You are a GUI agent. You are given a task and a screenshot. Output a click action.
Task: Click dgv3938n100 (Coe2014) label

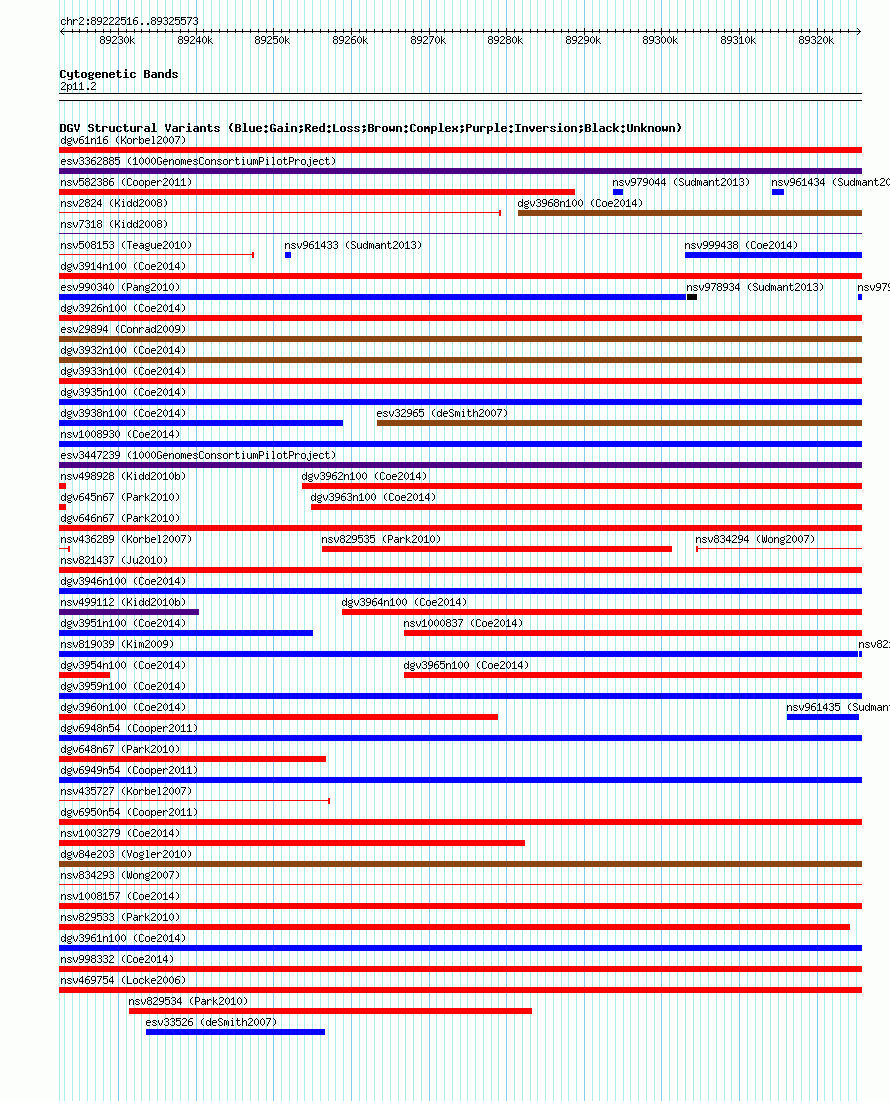(124, 414)
